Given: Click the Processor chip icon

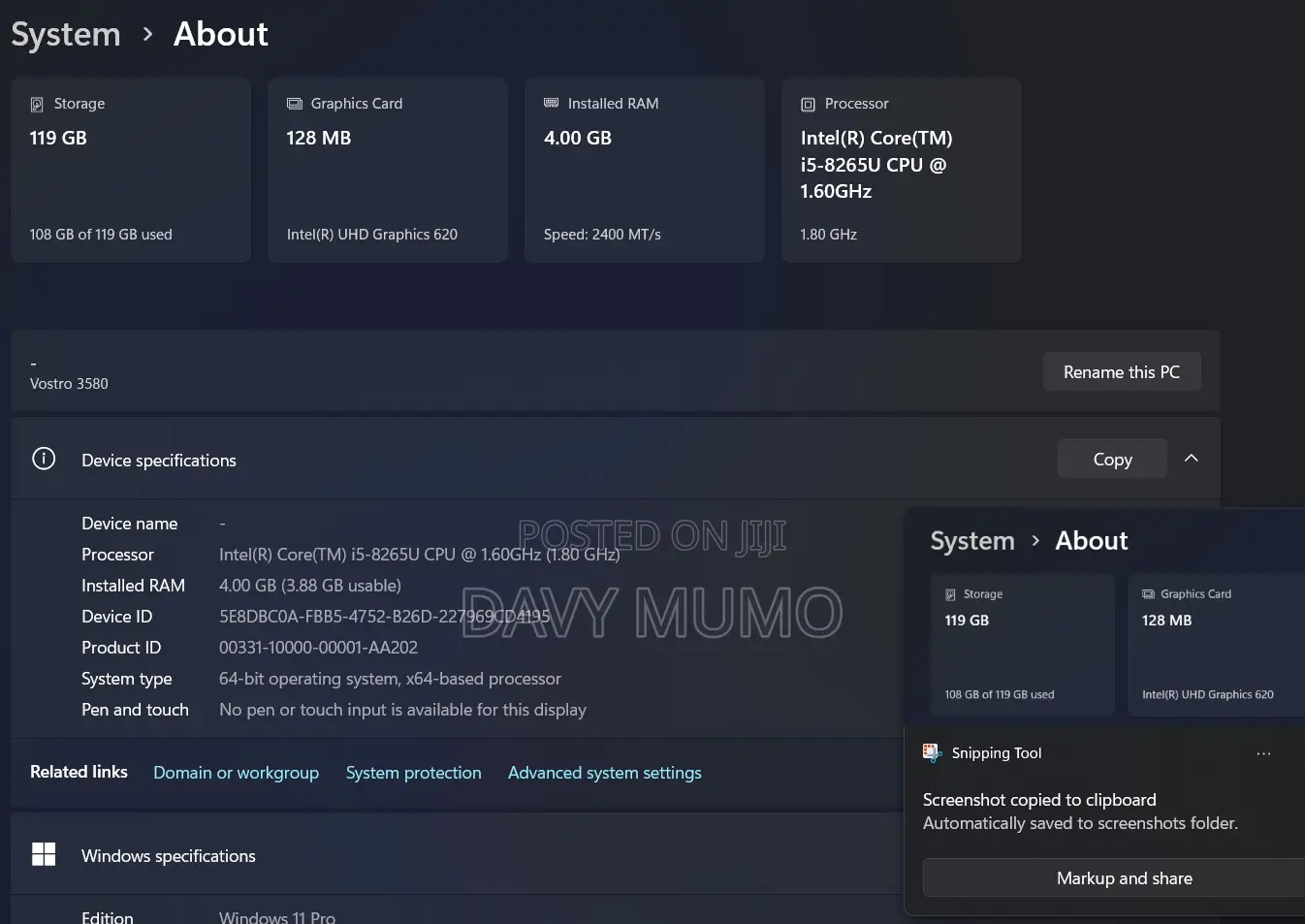Looking at the screenshot, I should [808, 104].
